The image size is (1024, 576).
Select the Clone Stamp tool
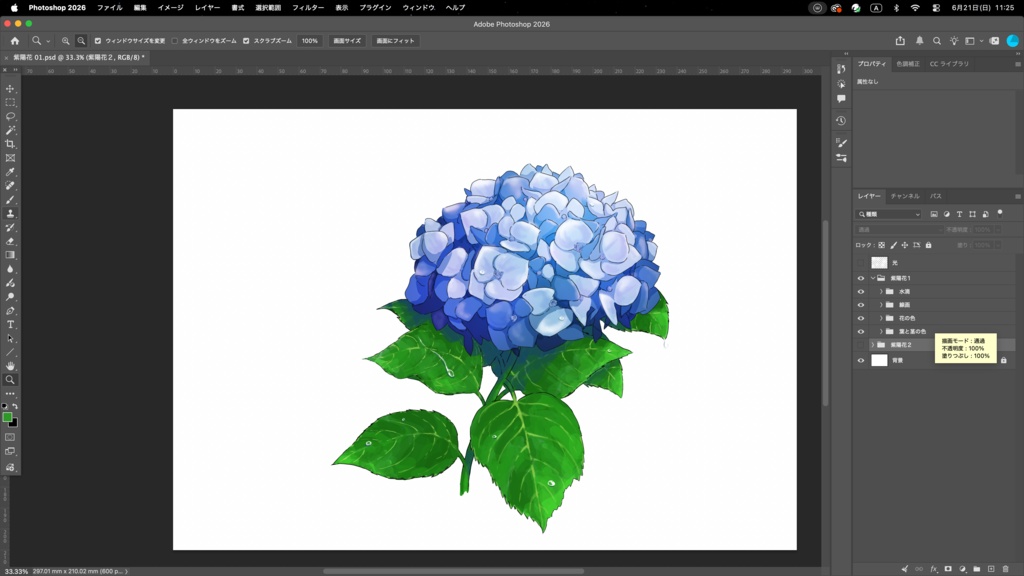pos(10,214)
